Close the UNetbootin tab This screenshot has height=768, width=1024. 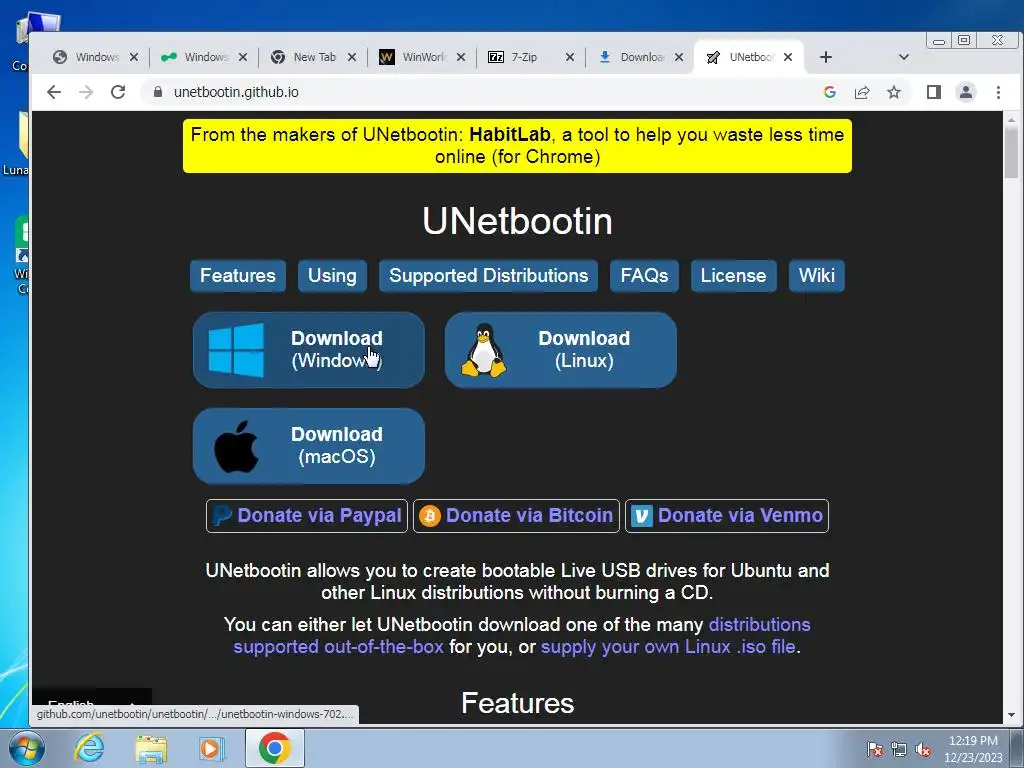pyautogui.click(x=788, y=57)
